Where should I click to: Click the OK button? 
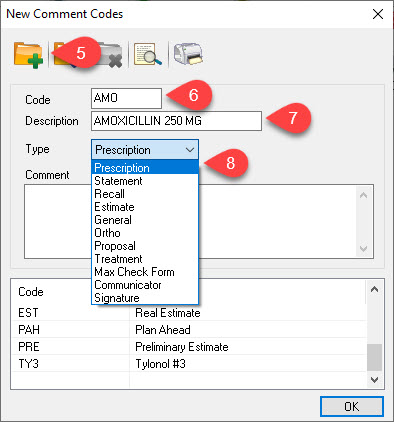point(352,406)
